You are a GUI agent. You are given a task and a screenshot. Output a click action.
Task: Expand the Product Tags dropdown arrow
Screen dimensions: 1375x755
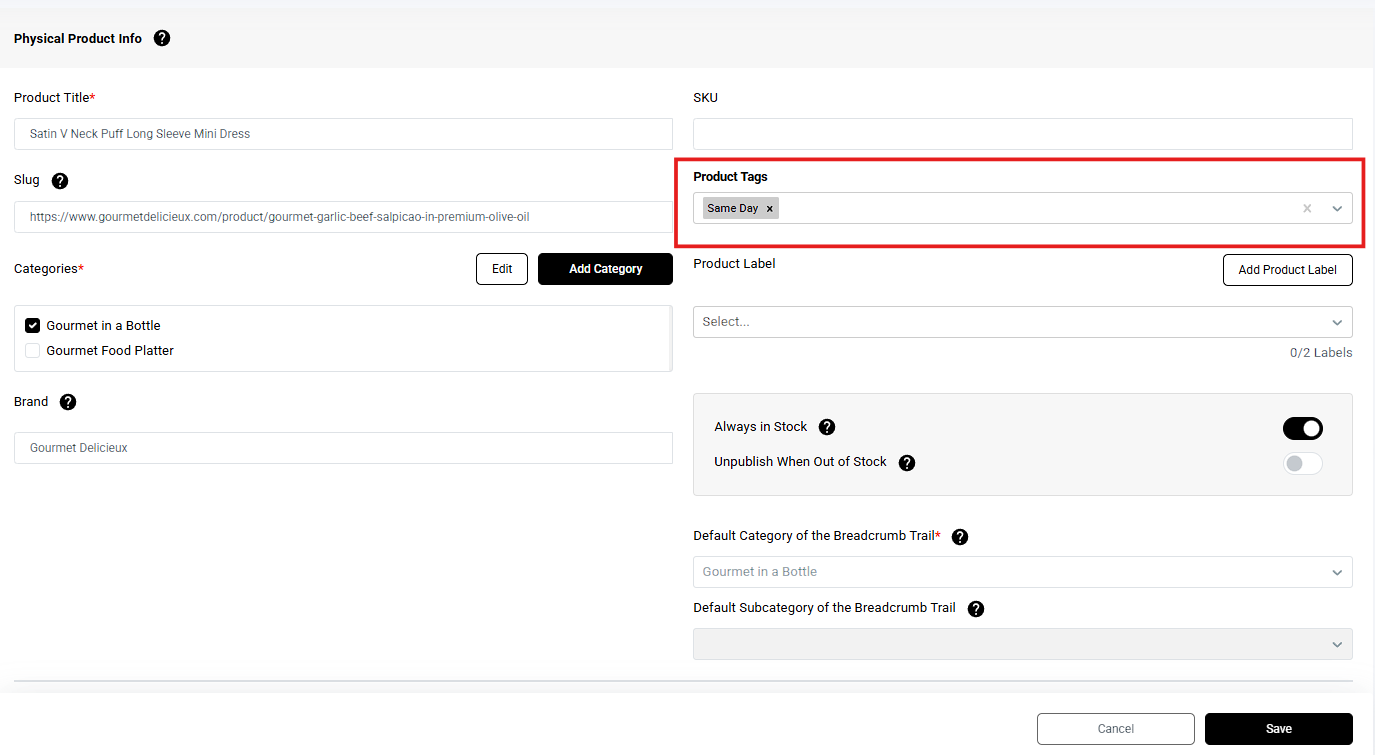tap(1337, 209)
